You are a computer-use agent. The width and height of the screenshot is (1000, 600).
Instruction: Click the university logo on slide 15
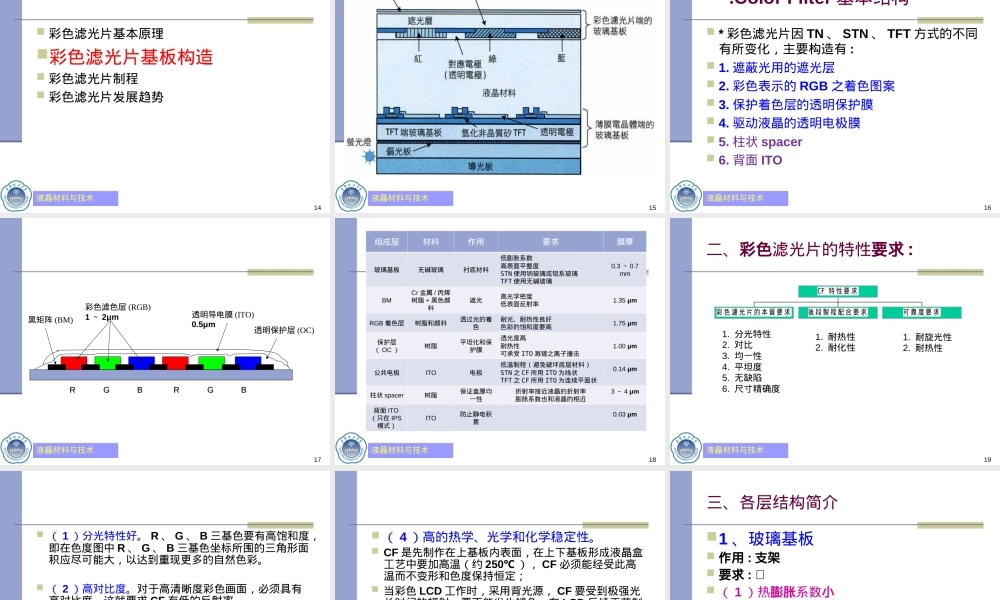point(351,196)
